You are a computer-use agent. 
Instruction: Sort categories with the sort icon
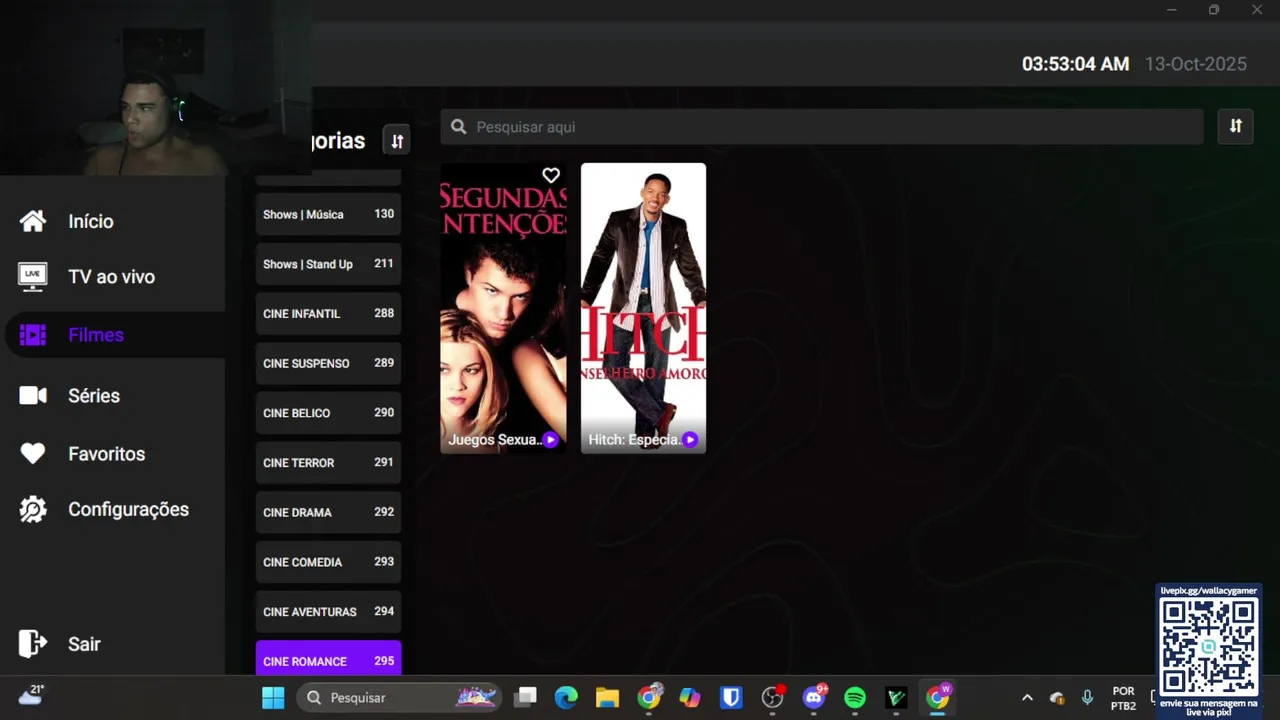tap(397, 141)
